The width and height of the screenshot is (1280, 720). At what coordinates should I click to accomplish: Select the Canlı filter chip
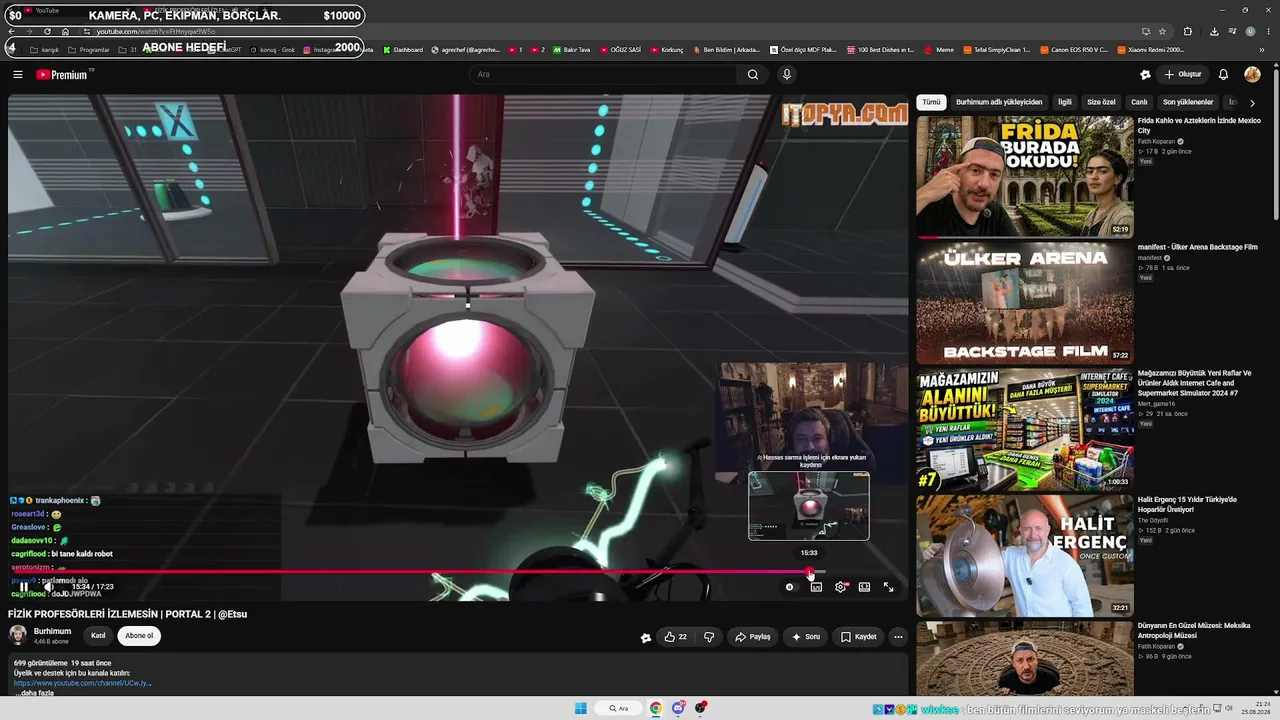1139,102
